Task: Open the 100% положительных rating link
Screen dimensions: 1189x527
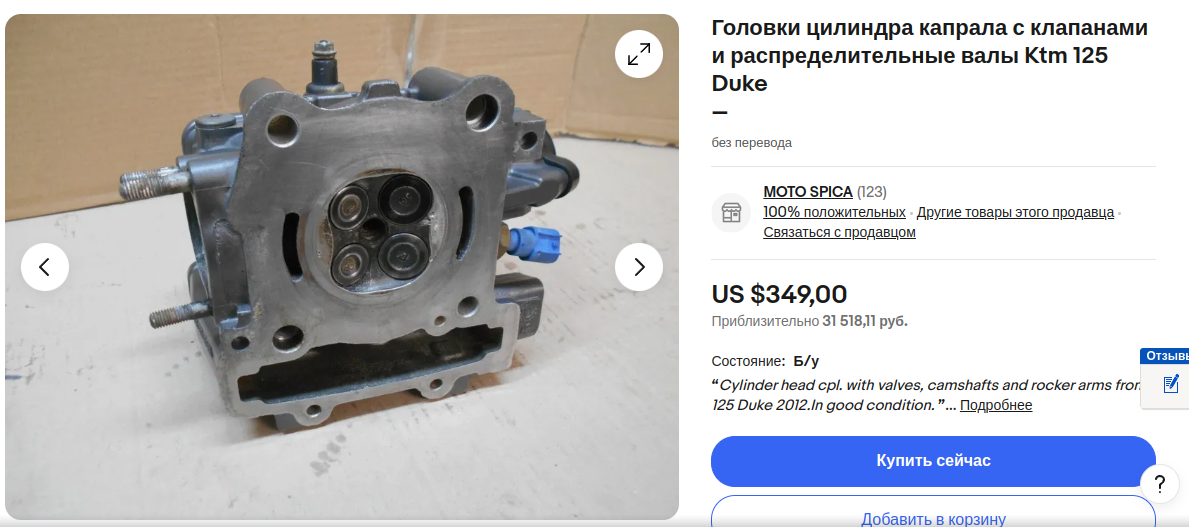Action: [834, 212]
